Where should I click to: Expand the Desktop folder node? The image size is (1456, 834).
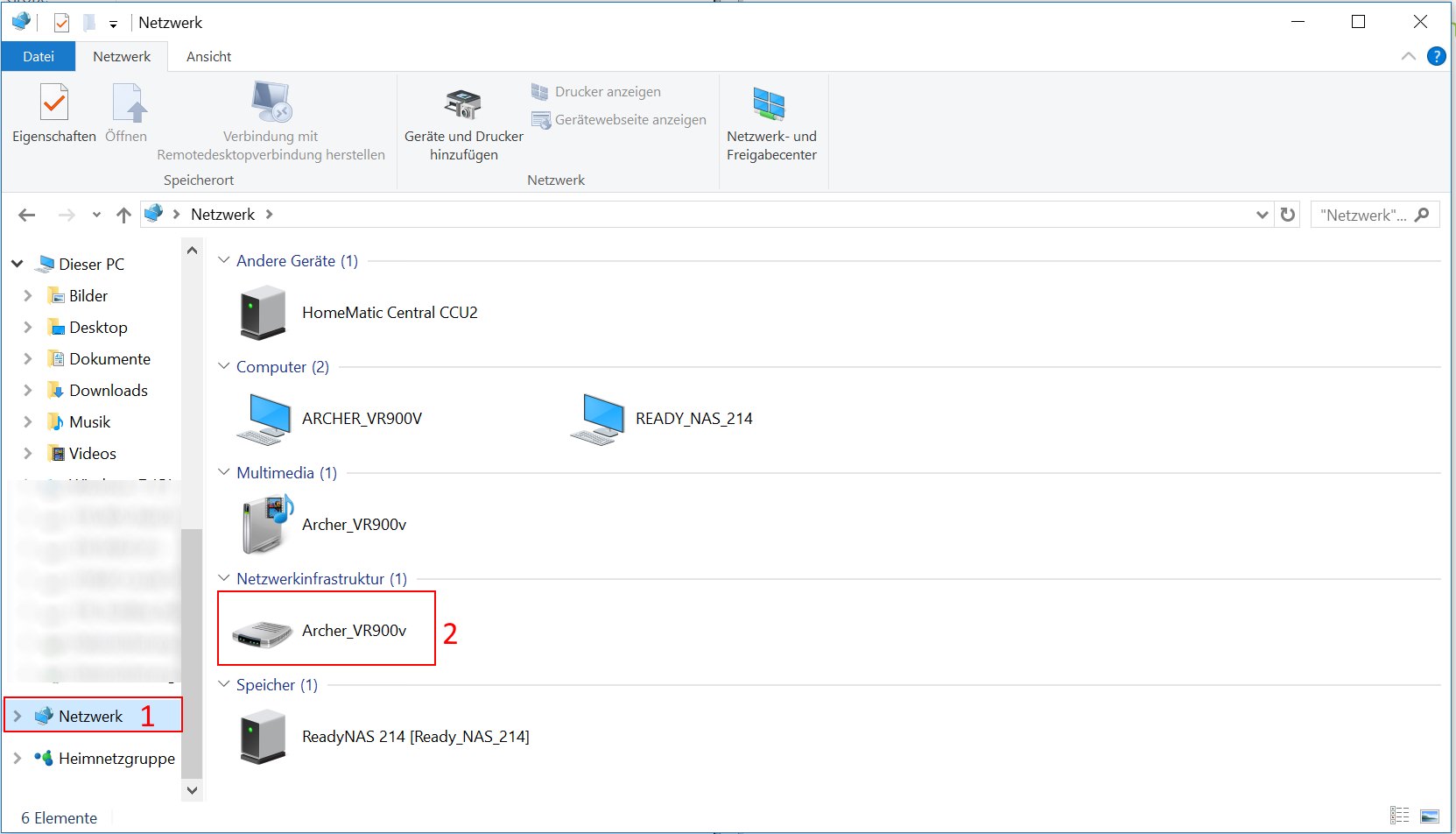click(x=27, y=327)
